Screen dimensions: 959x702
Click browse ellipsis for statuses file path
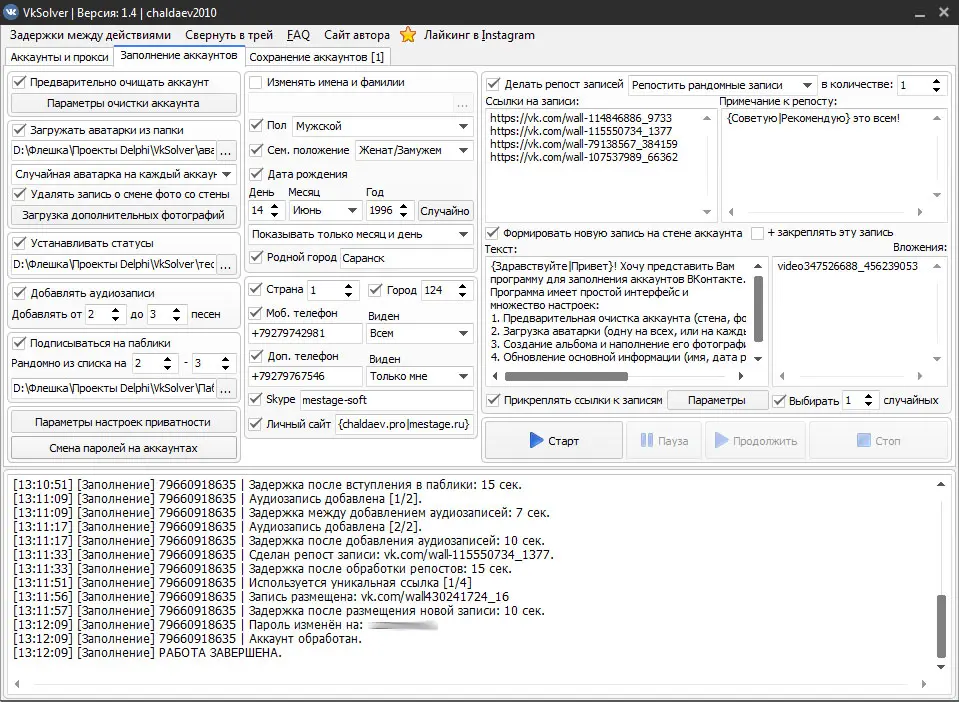[x=226, y=264]
